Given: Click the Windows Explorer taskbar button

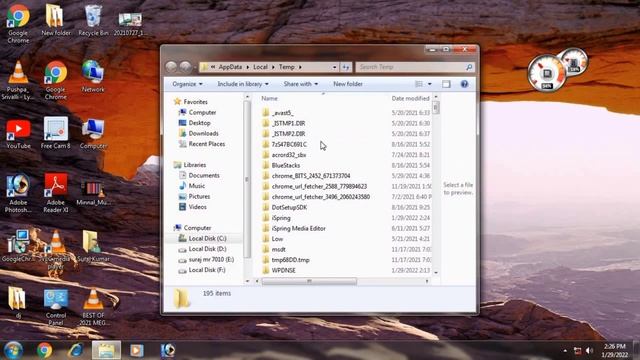Looking at the screenshot, I should coord(106,350).
